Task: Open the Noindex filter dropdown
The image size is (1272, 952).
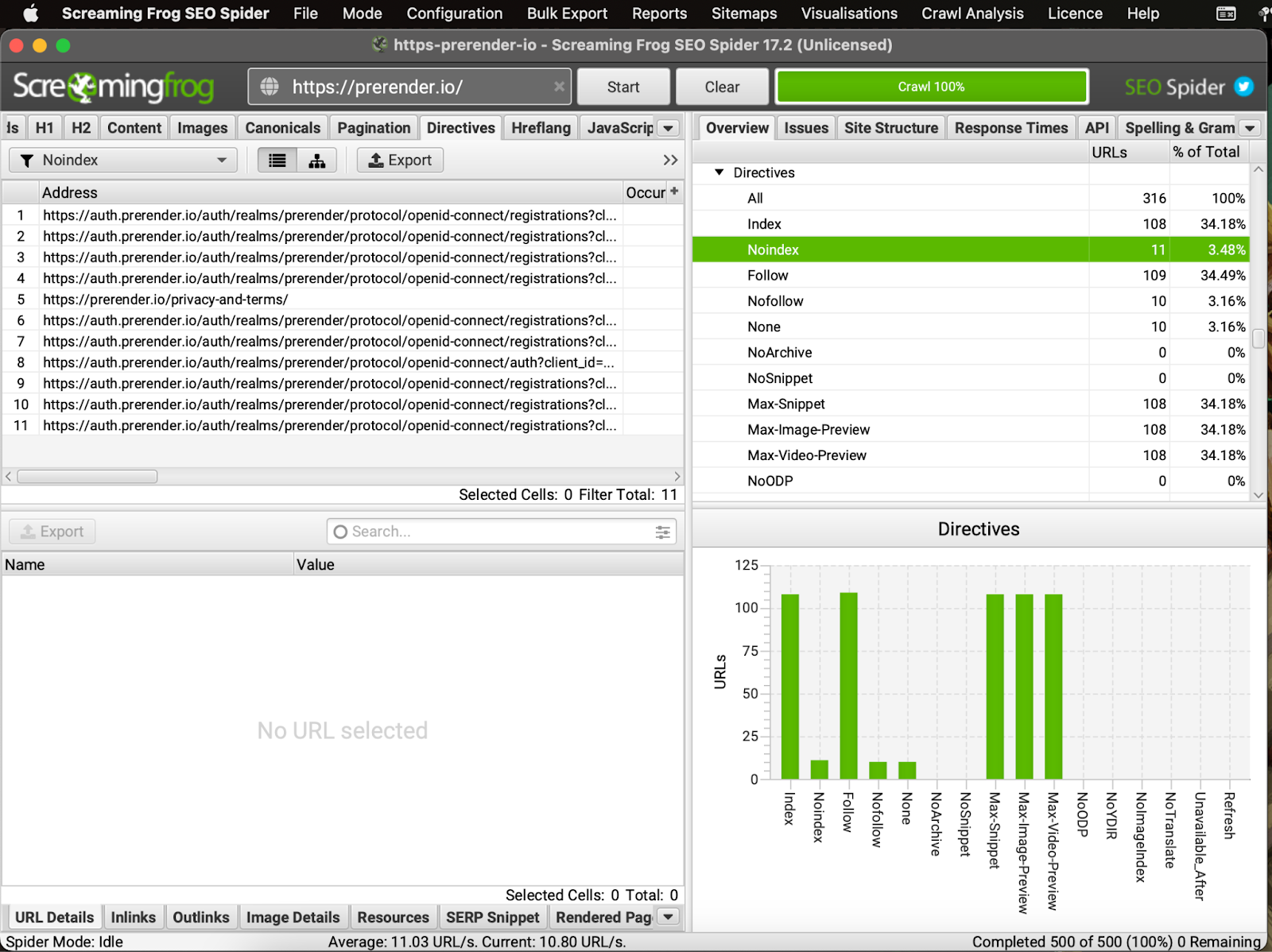Action: [x=123, y=161]
